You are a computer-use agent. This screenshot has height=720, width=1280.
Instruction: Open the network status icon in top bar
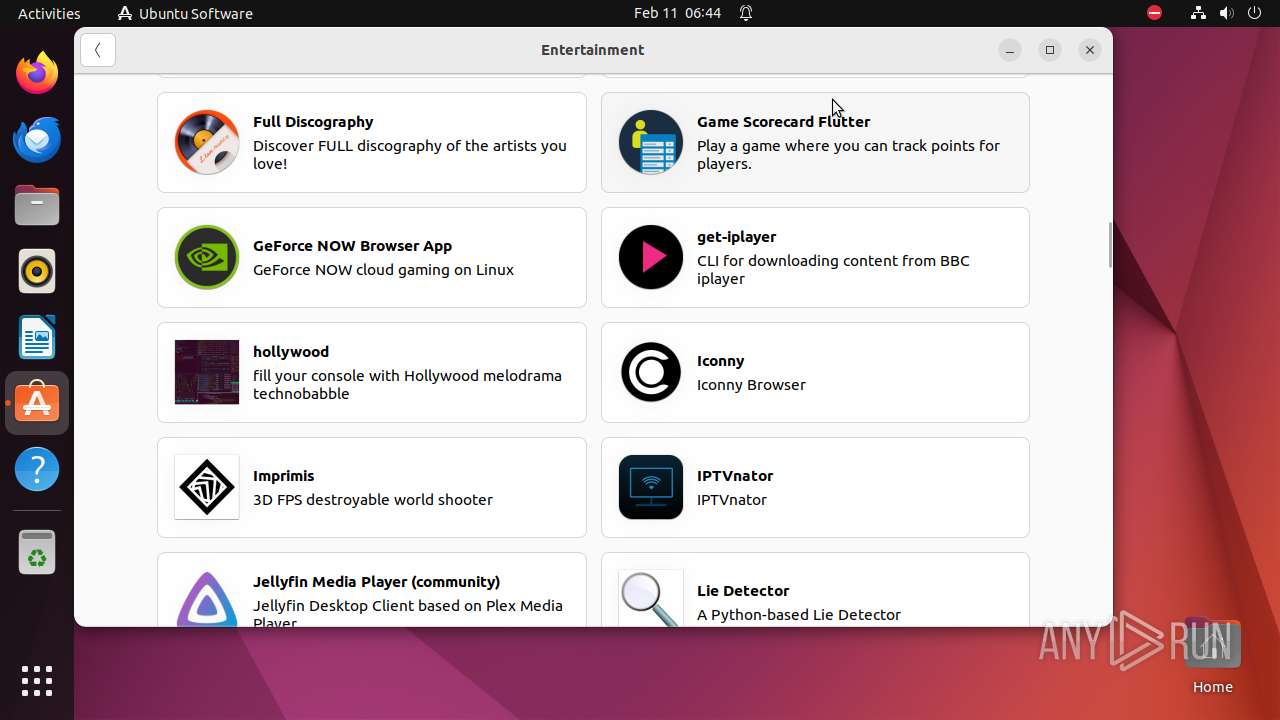(1198, 13)
